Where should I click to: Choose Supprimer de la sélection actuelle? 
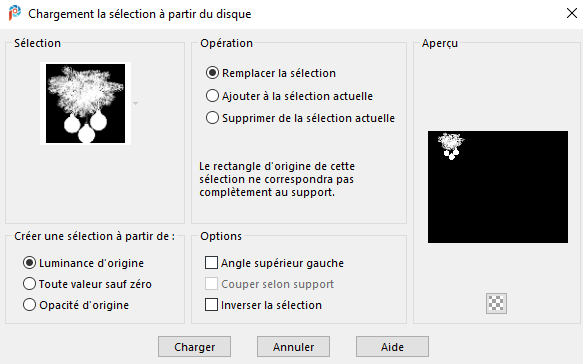(x=212, y=118)
